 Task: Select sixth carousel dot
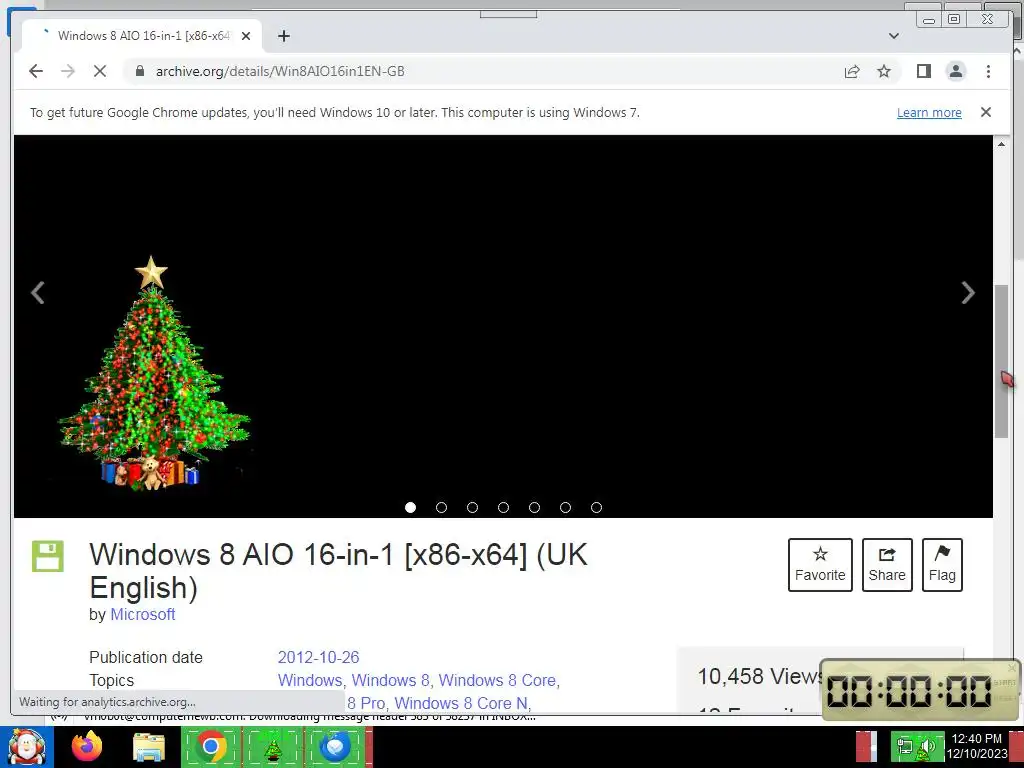pyautogui.click(x=566, y=507)
